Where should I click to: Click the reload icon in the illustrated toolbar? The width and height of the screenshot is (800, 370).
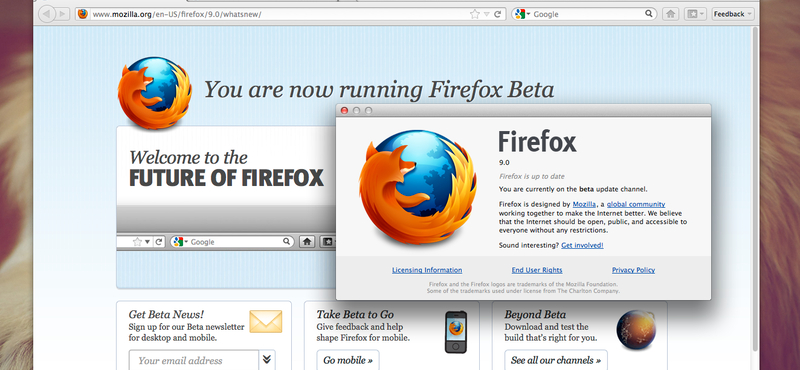click(159, 242)
